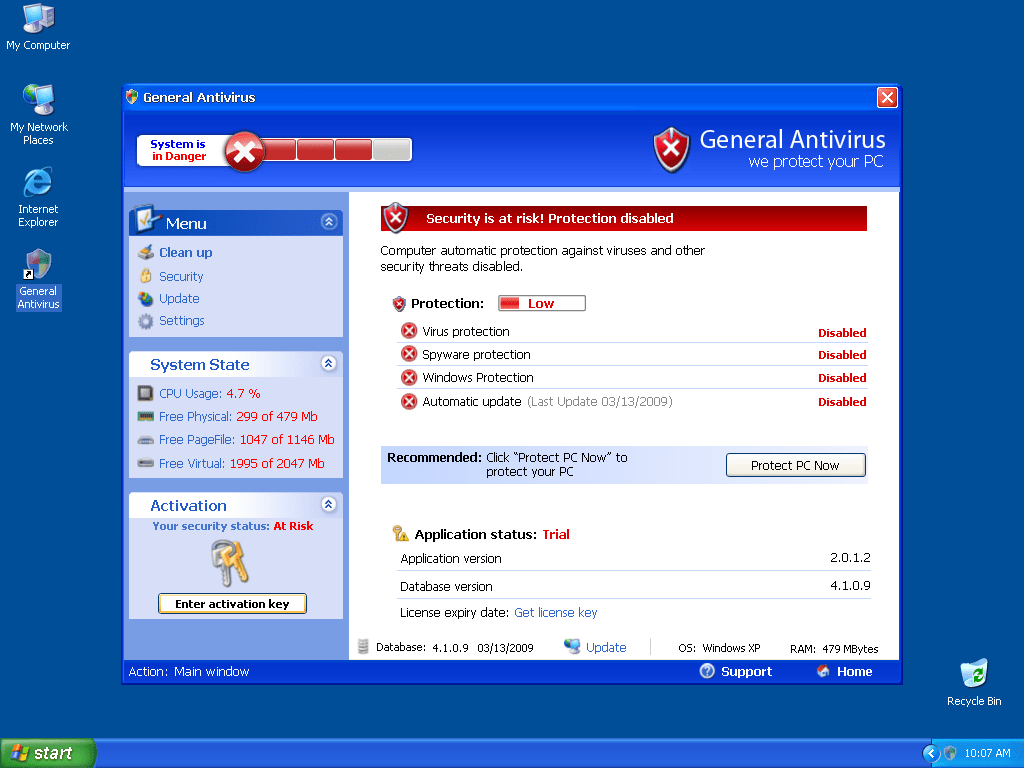Follow the Get license key link
Viewport: 1024px width, 768px height.
click(x=555, y=613)
